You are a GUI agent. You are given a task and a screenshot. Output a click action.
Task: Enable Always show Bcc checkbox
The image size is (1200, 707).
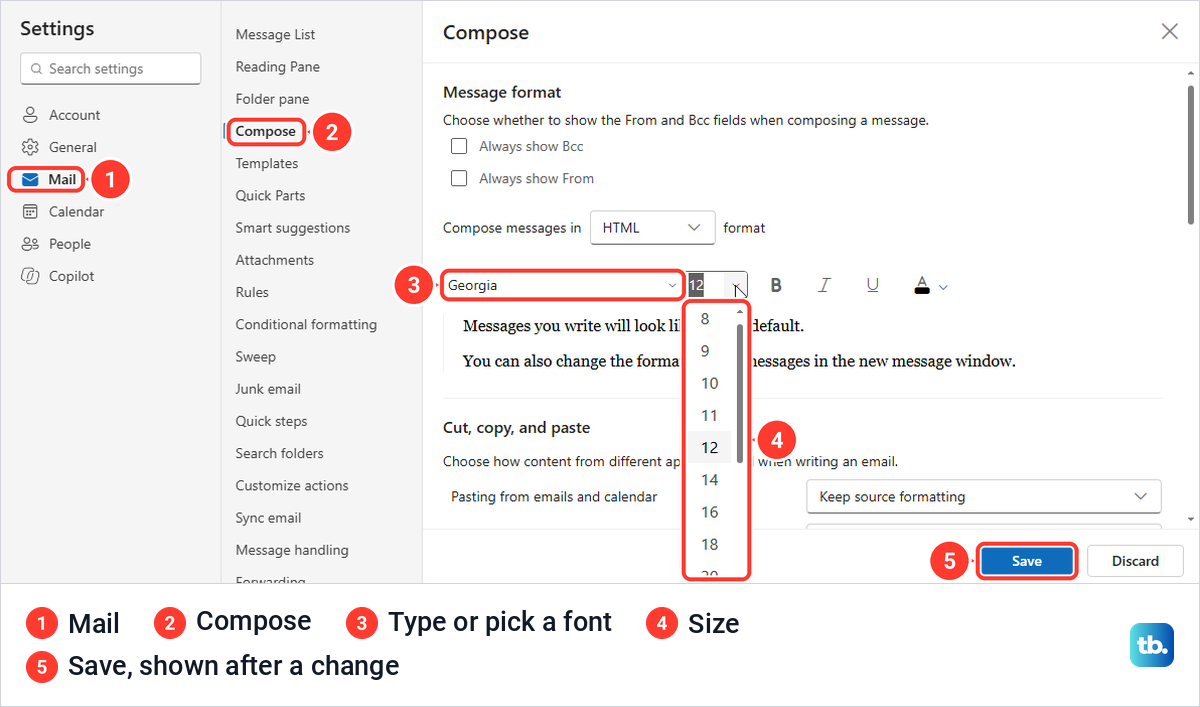click(459, 146)
